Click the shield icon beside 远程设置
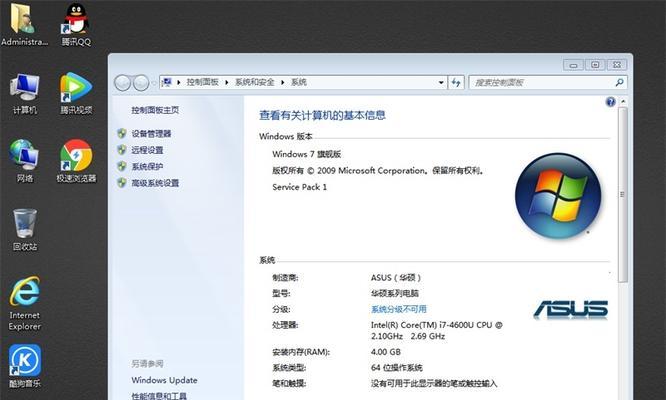 (122, 150)
